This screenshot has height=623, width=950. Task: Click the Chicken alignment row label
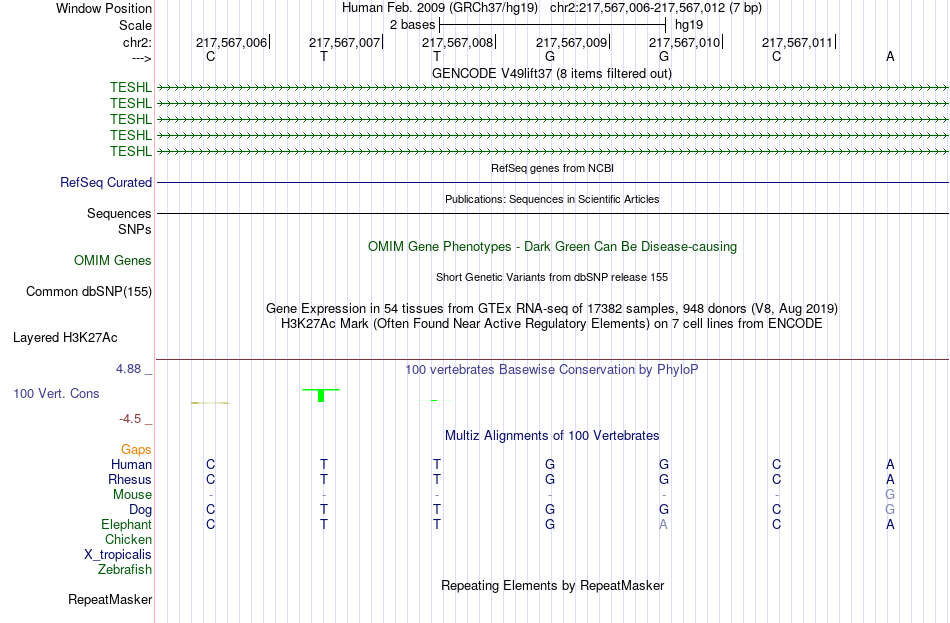[x=128, y=539]
